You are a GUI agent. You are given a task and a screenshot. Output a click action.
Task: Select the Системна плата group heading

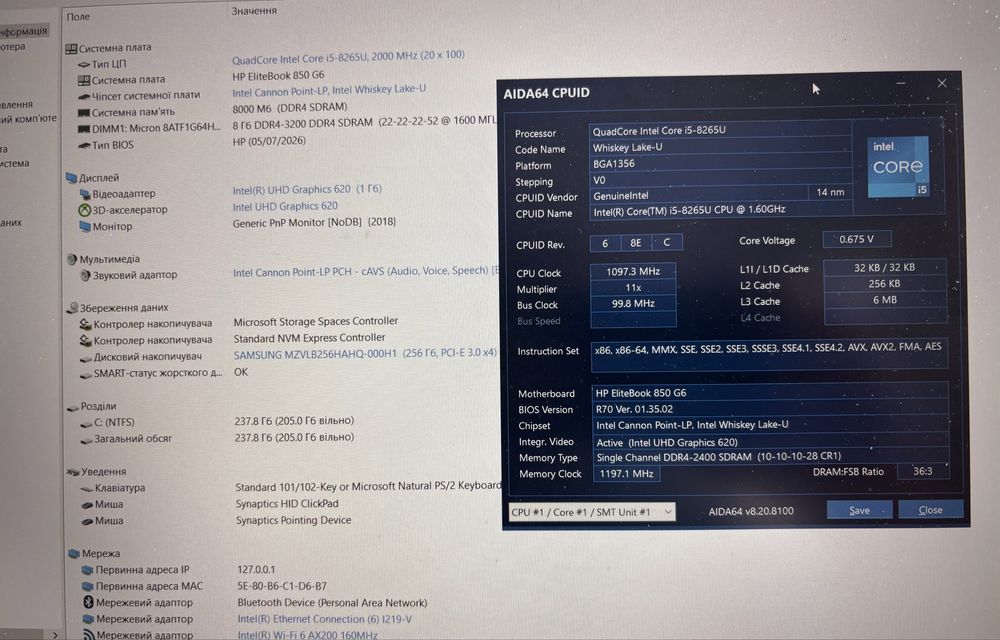[115, 48]
